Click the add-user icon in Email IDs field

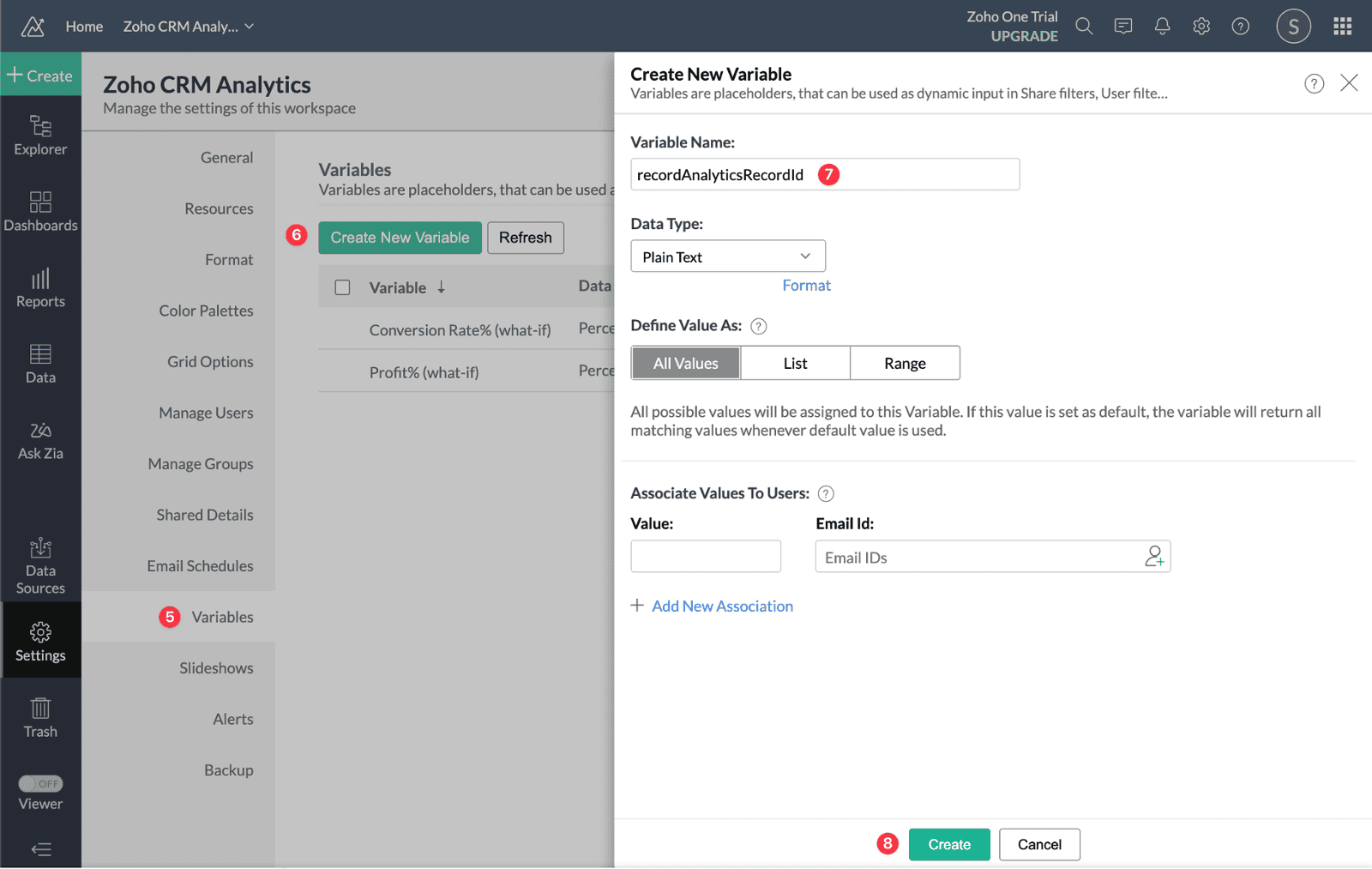[x=1154, y=557]
